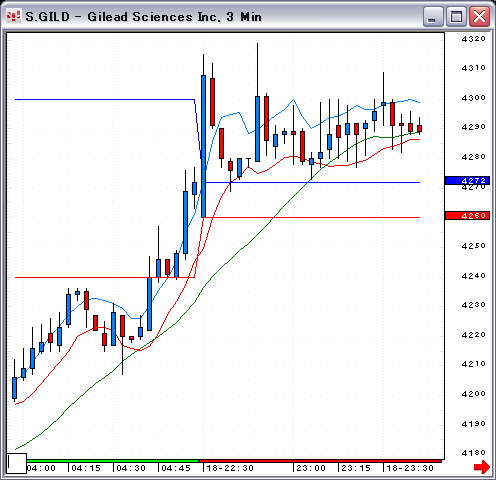Click the 4290 price scale label
This screenshot has width=496, height=480.
[473, 127]
